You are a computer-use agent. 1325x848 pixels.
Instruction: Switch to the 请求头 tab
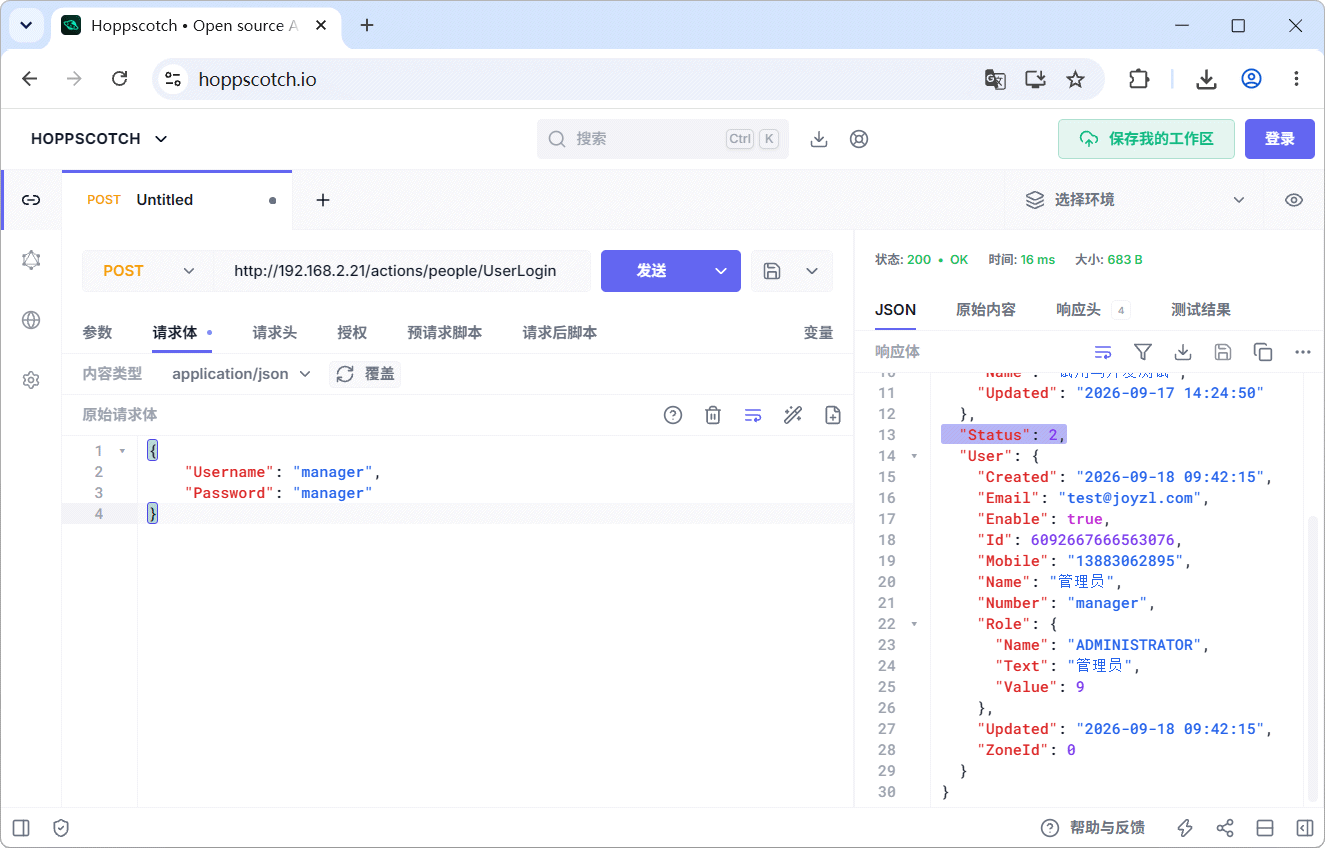pyautogui.click(x=274, y=333)
